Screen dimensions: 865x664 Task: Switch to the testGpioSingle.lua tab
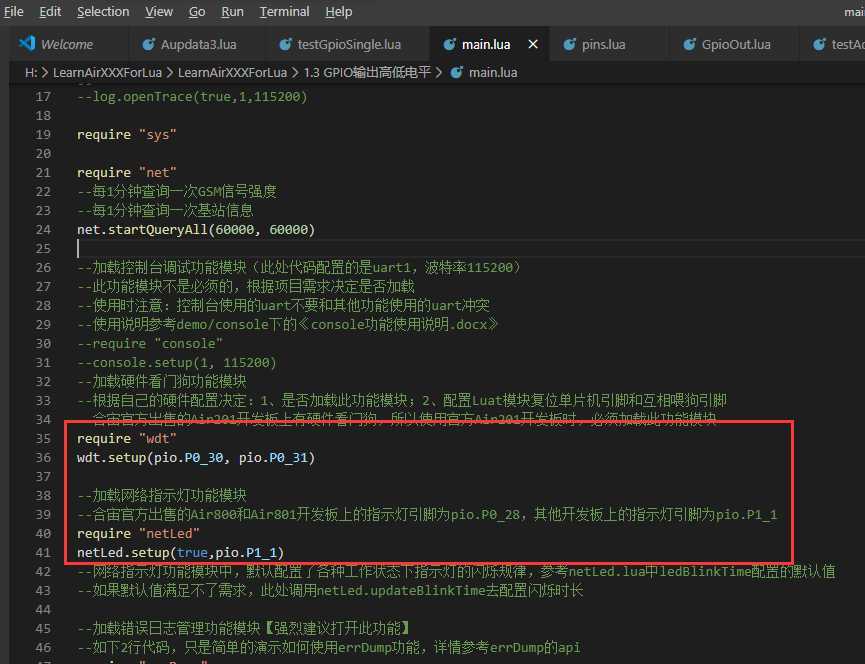click(x=349, y=44)
